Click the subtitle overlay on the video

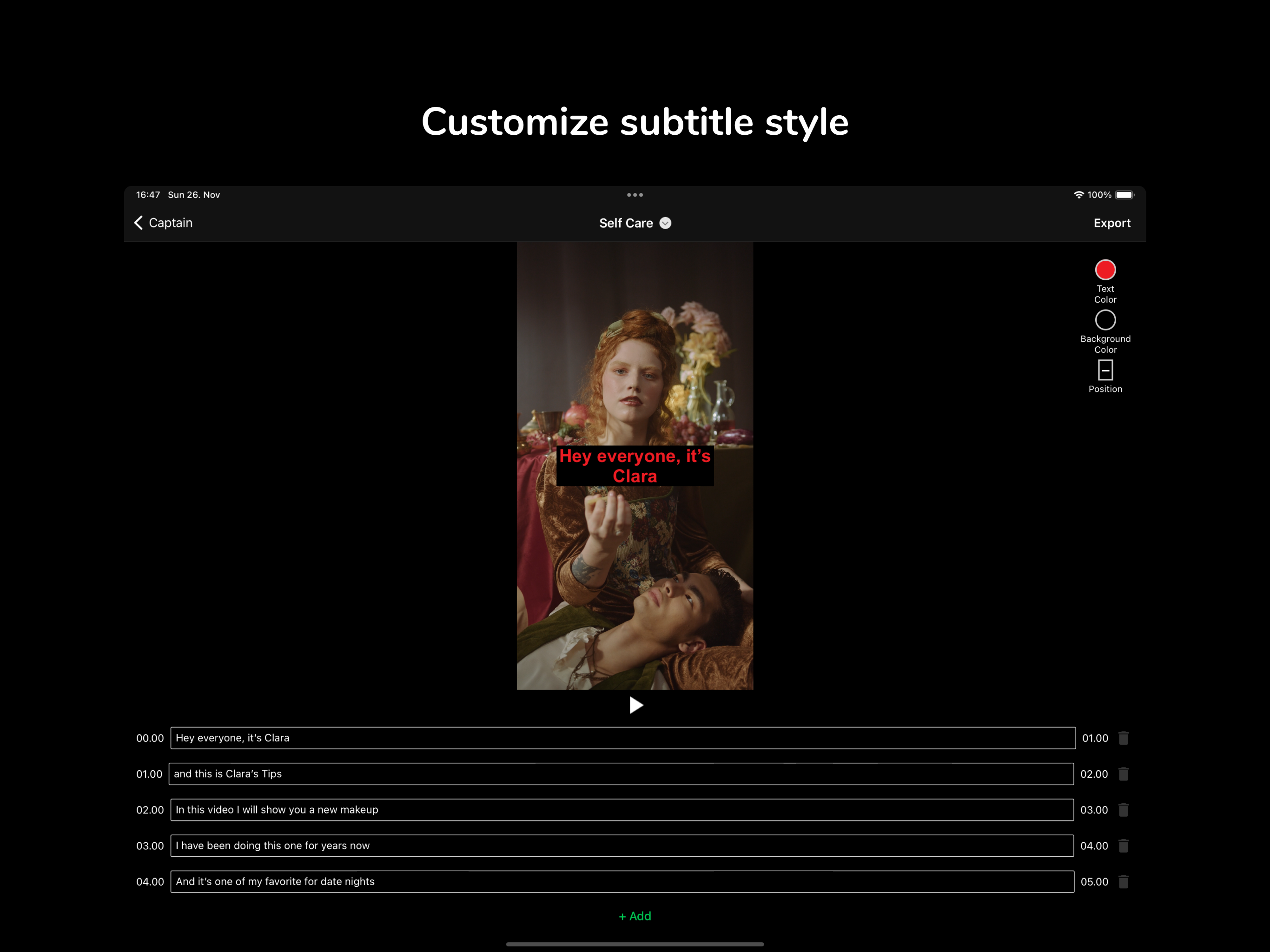click(x=635, y=466)
